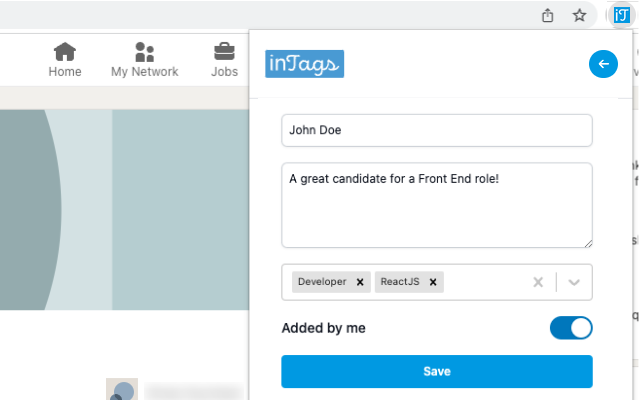Click the notes text area

pyautogui.click(x=437, y=205)
